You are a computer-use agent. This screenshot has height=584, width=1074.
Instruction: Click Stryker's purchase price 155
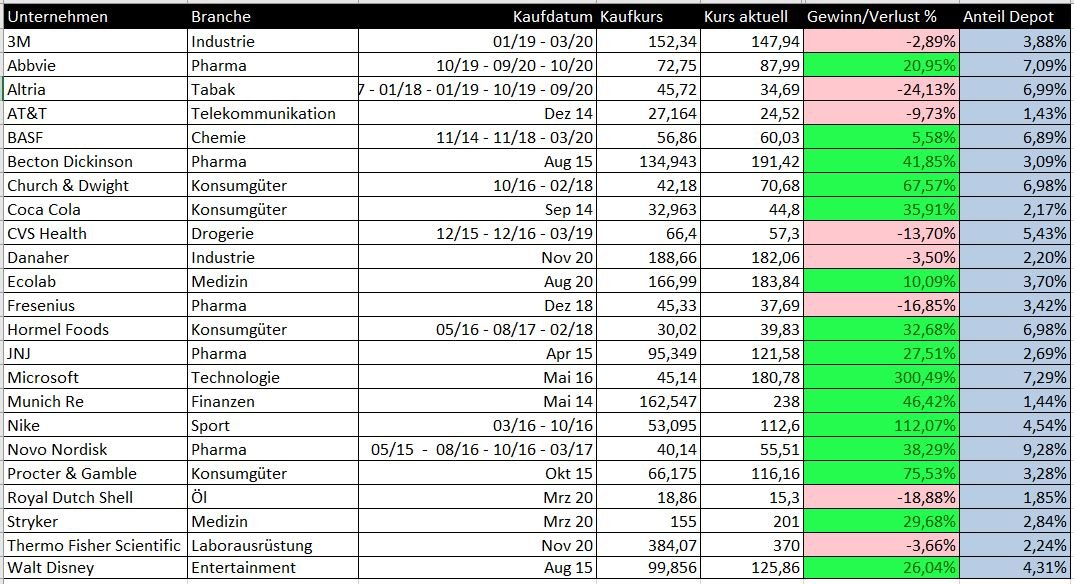(x=651, y=522)
